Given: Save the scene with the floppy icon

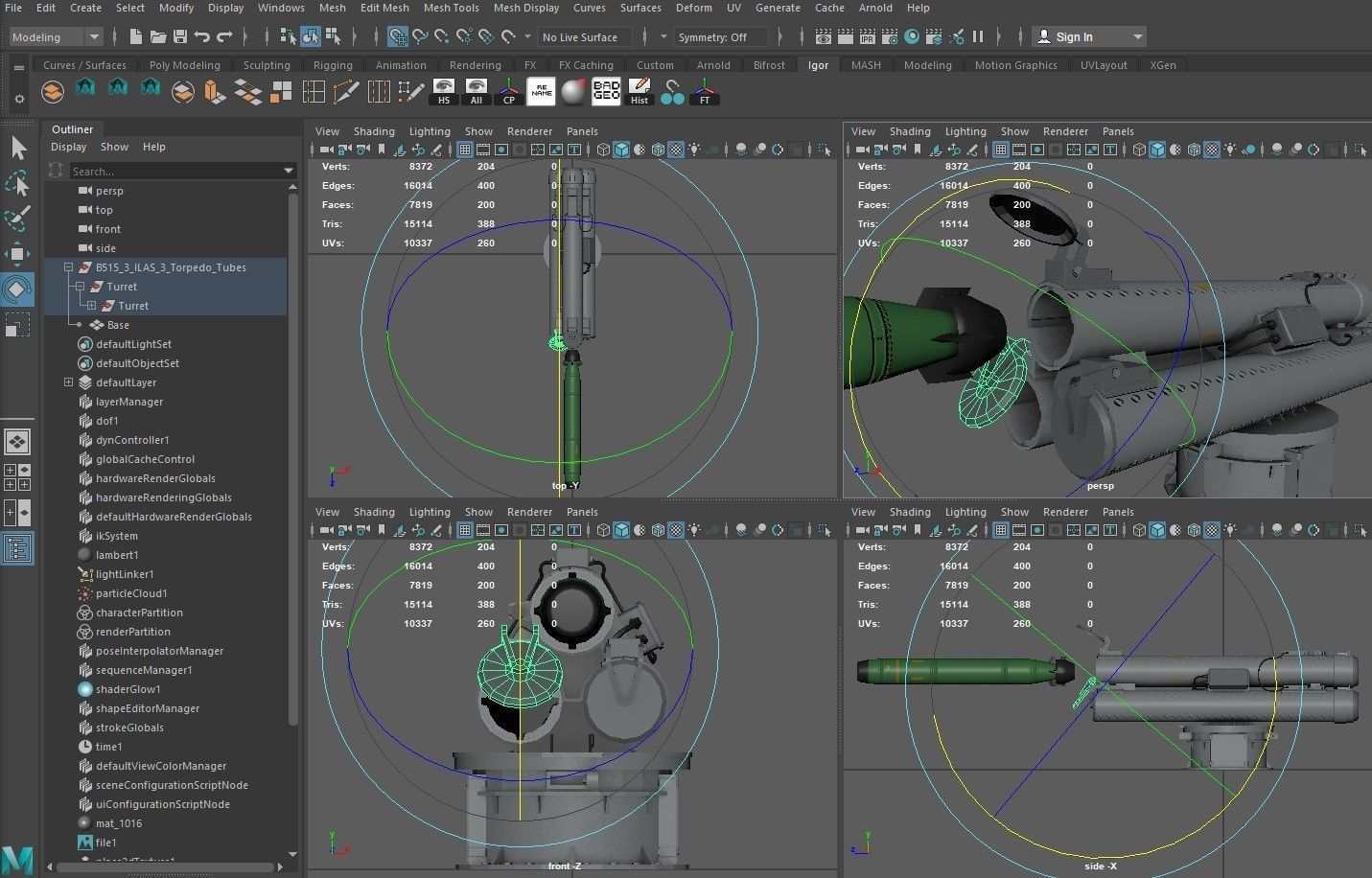Looking at the screenshot, I should [180, 36].
